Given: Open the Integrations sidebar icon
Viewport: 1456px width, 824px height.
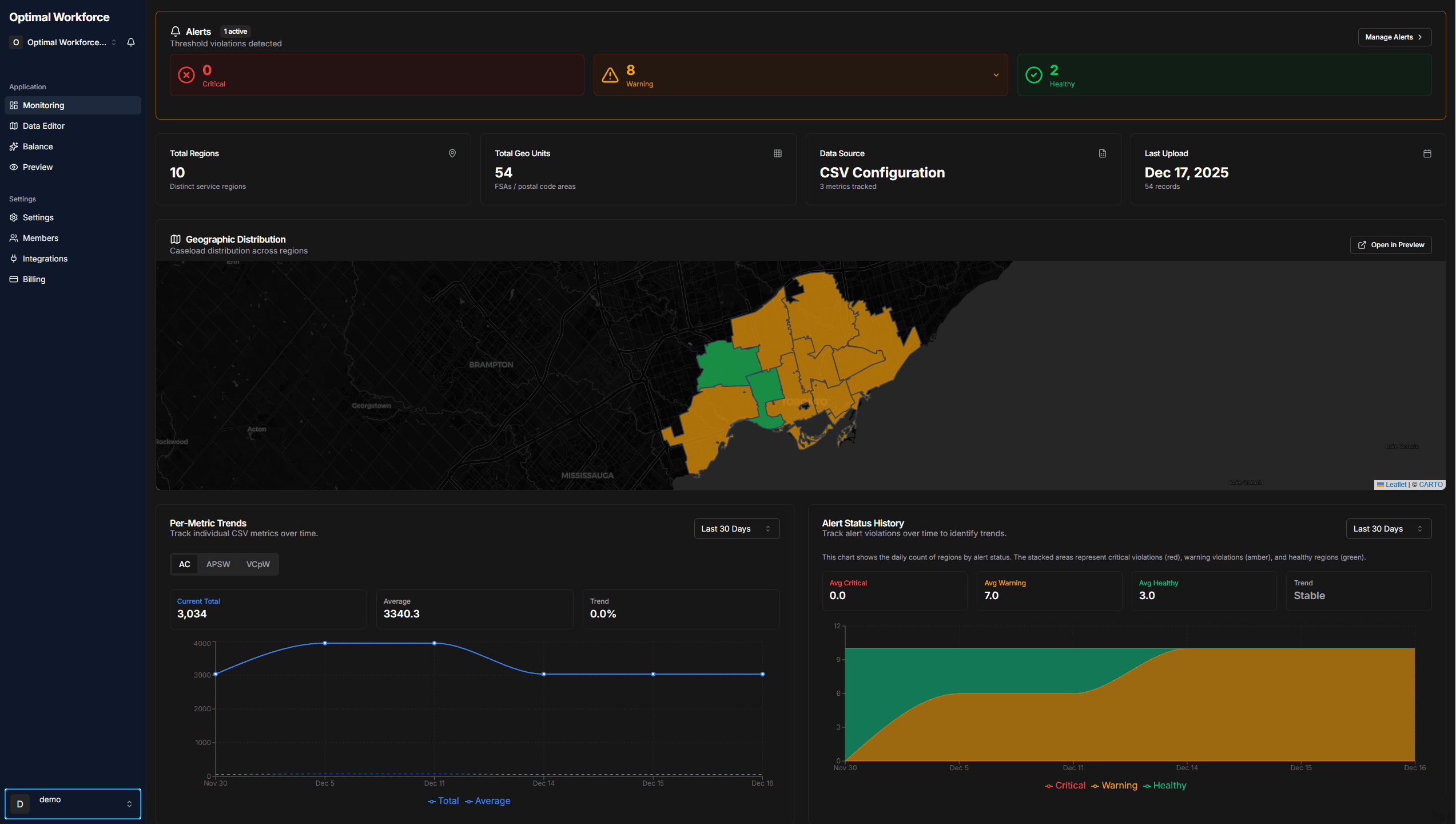Looking at the screenshot, I should [x=14, y=258].
